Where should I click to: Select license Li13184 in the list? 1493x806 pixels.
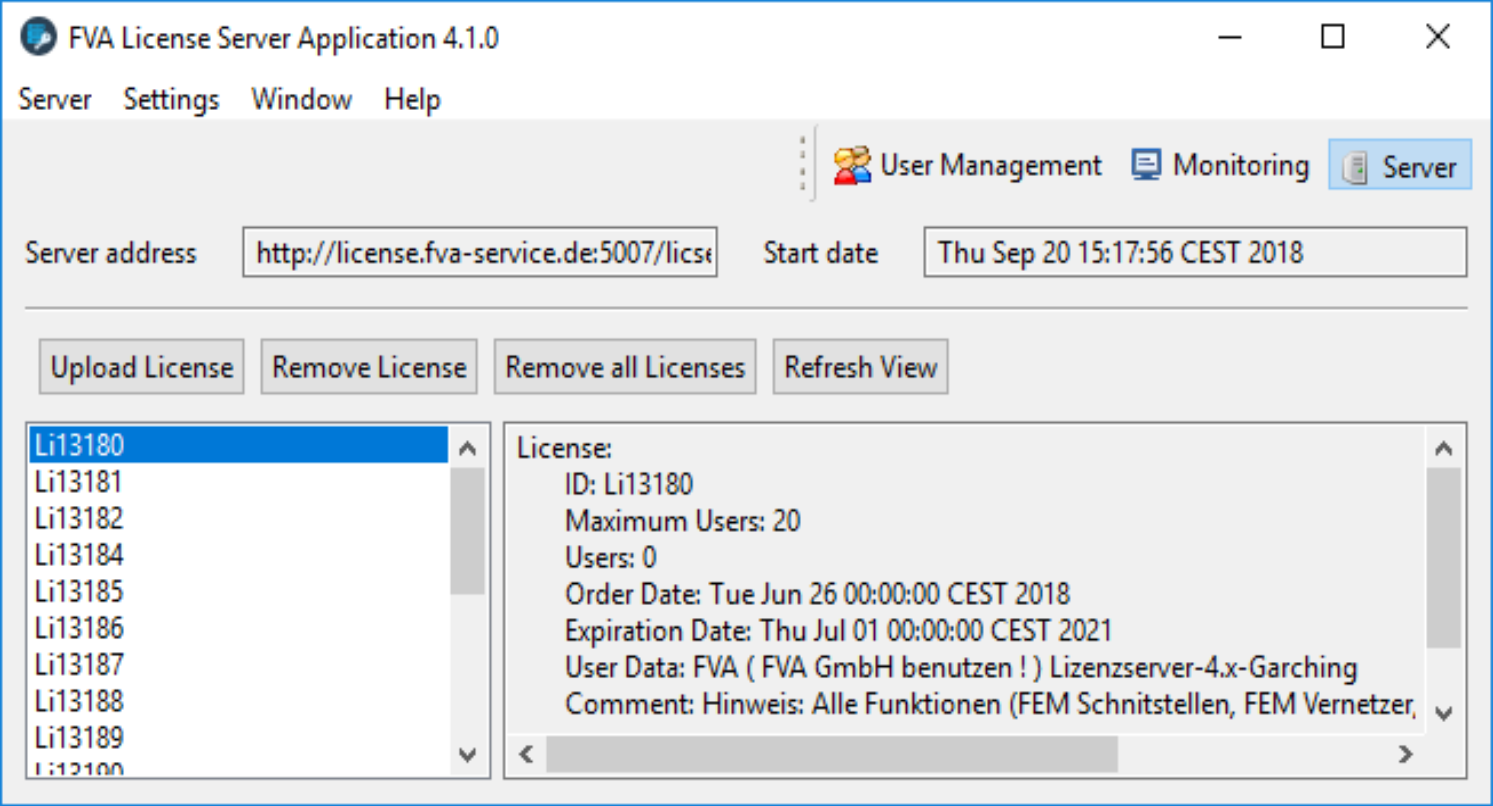(x=79, y=555)
